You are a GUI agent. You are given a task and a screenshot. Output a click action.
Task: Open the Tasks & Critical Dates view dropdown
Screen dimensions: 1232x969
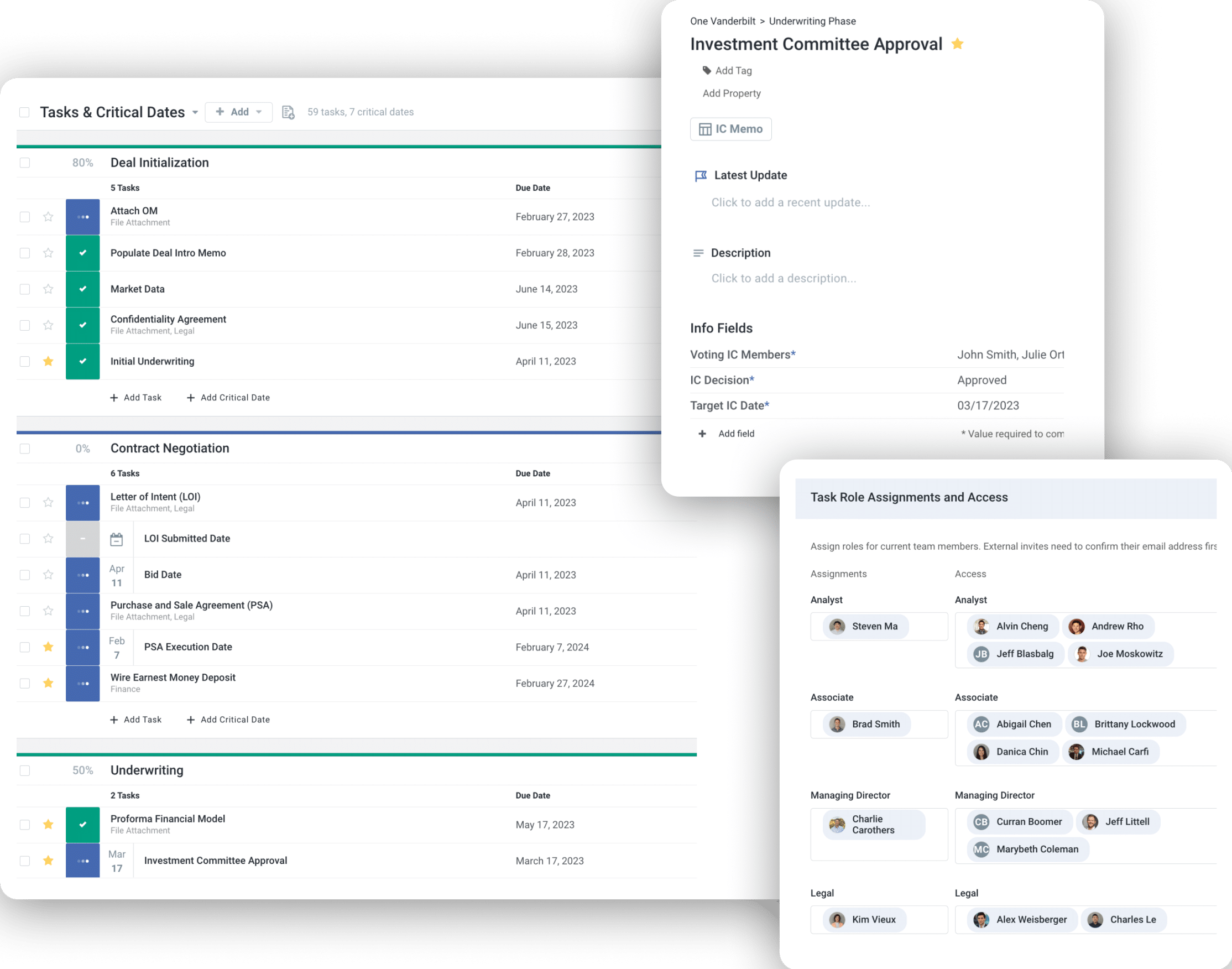[195, 112]
